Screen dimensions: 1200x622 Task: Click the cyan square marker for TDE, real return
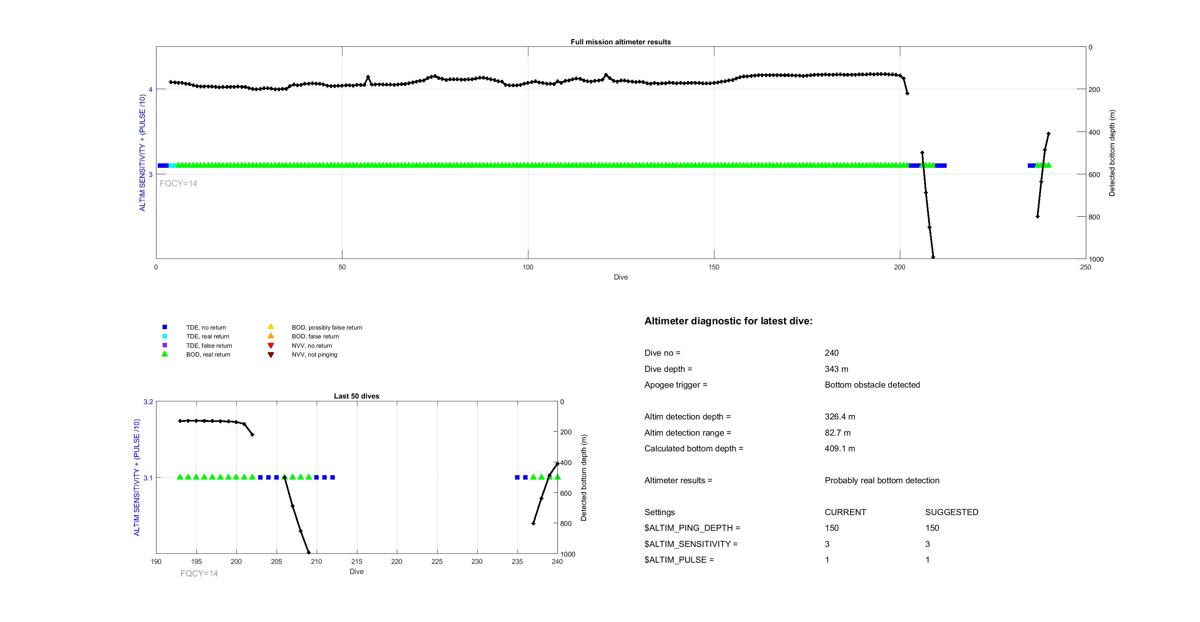click(x=164, y=336)
